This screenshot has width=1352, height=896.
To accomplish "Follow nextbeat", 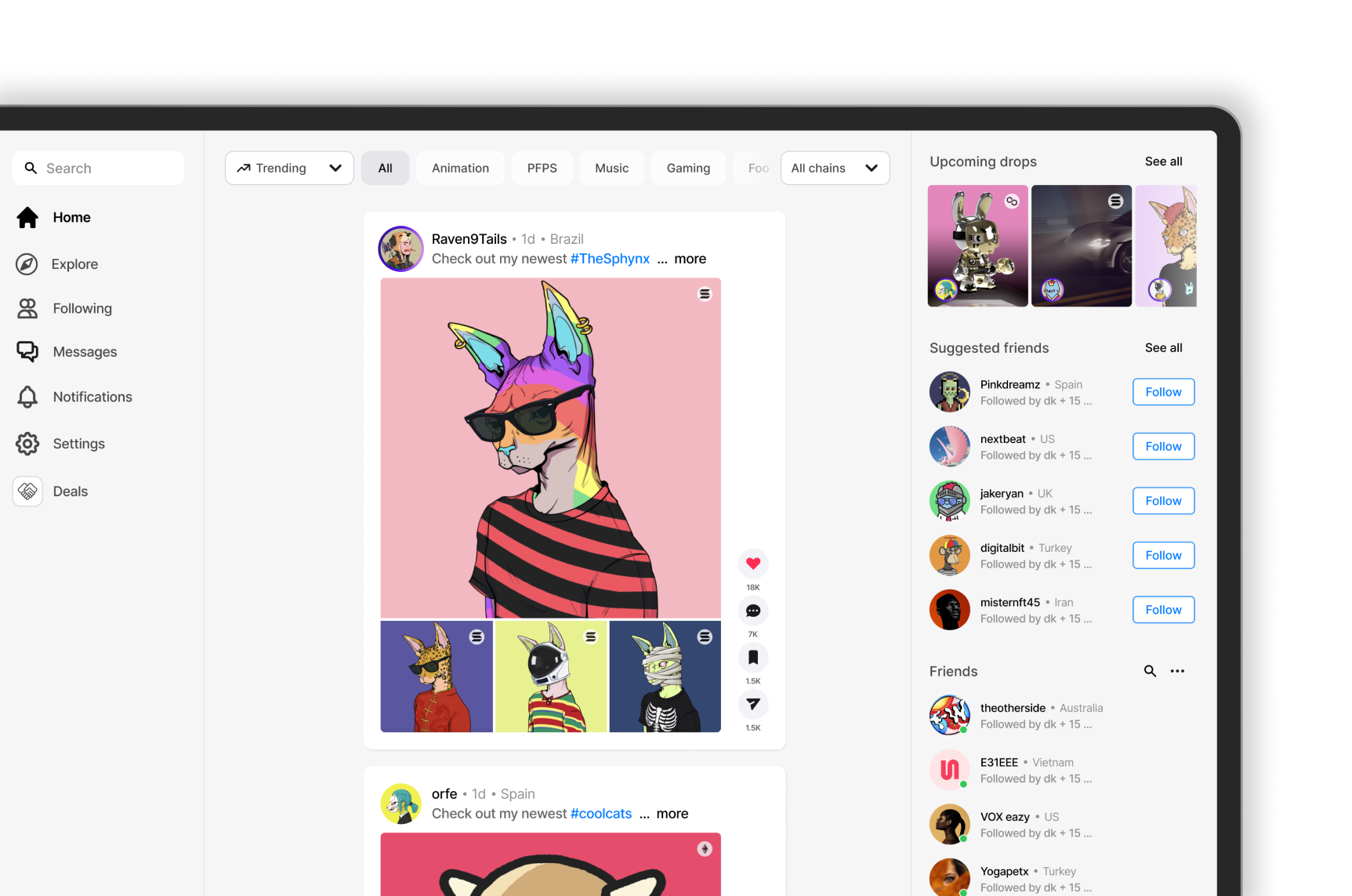I will click(x=1163, y=446).
